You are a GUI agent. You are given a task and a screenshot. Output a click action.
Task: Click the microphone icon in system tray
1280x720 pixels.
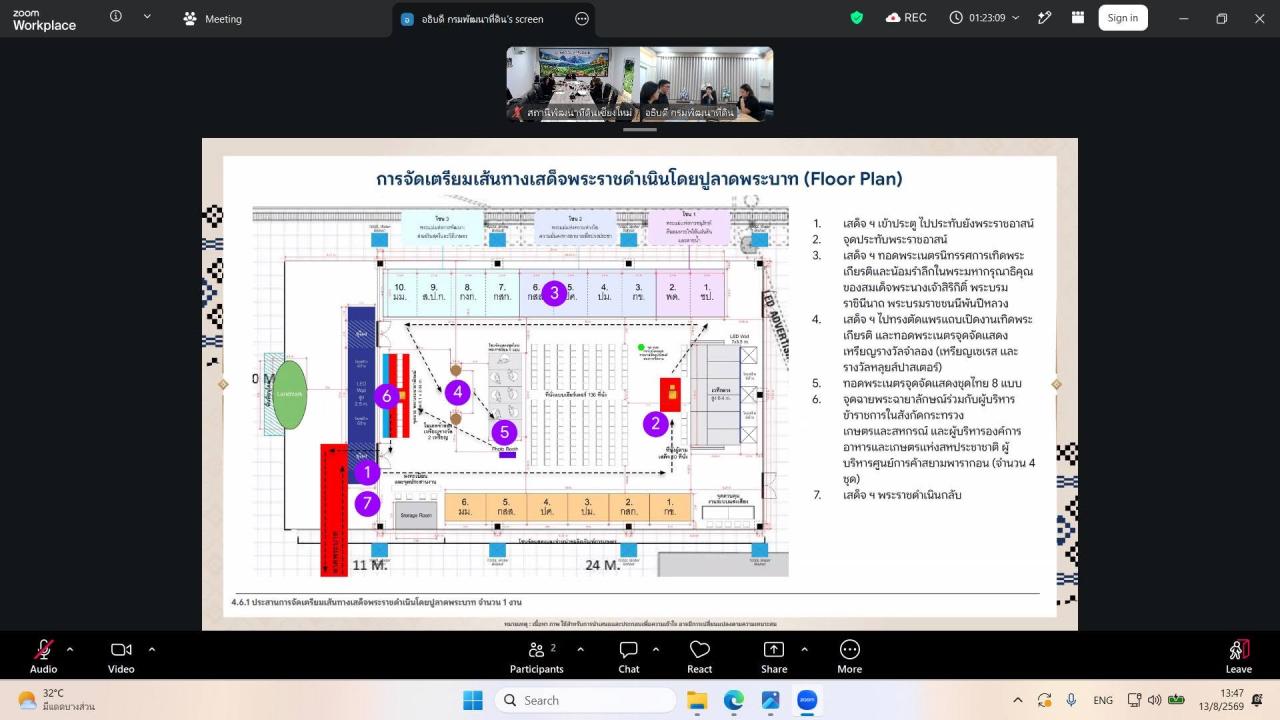coord(1071,700)
